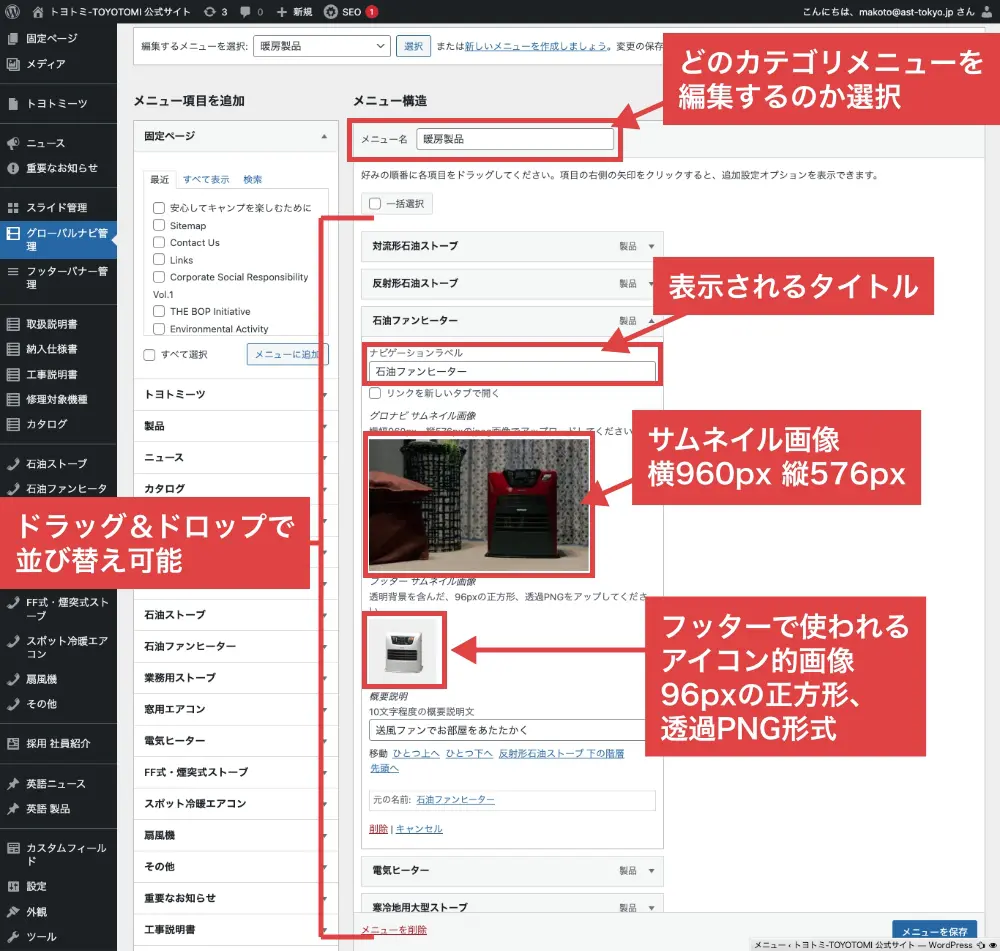The width and height of the screenshot is (1000, 951).
Task: Click the グローバルナビ管理 sidebar icon
Action: (x=13, y=233)
